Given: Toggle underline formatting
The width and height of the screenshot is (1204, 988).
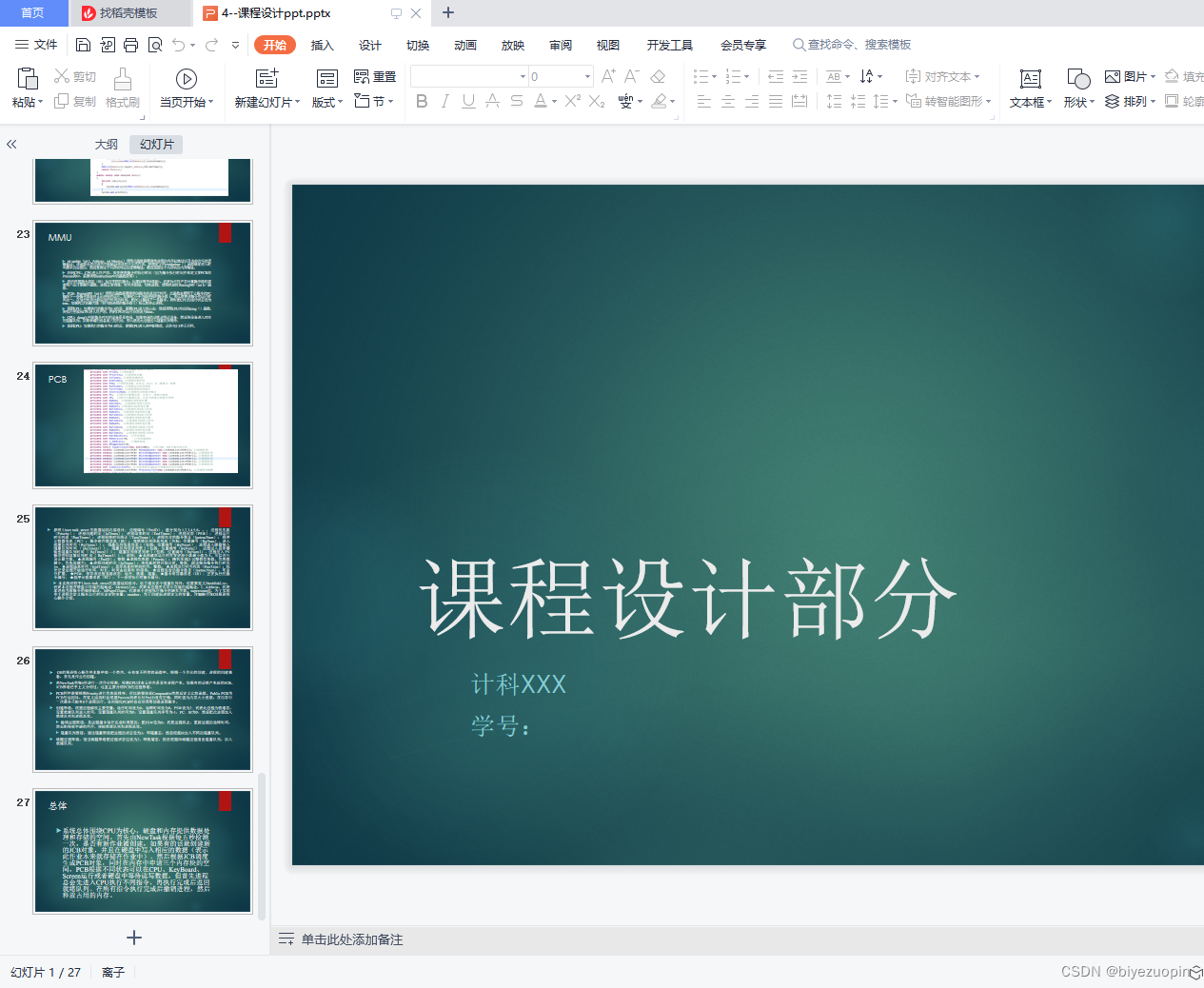Looking at the screenshot, I should click(x=467, y=101).
